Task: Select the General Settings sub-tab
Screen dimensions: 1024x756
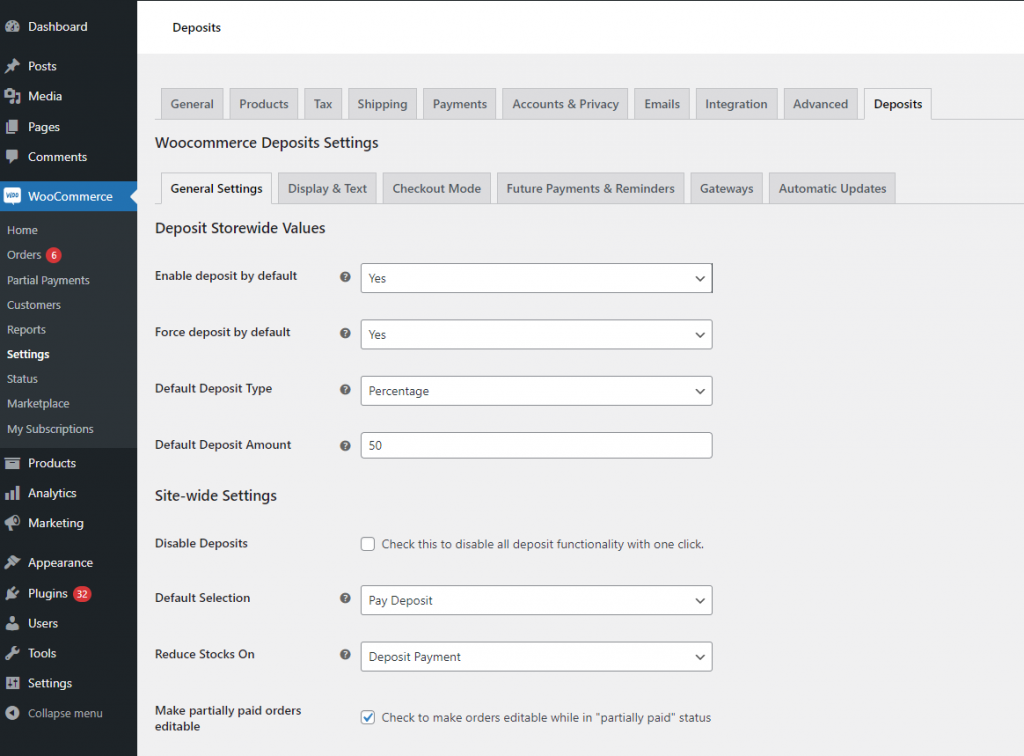Action: (x=216, y=188)
